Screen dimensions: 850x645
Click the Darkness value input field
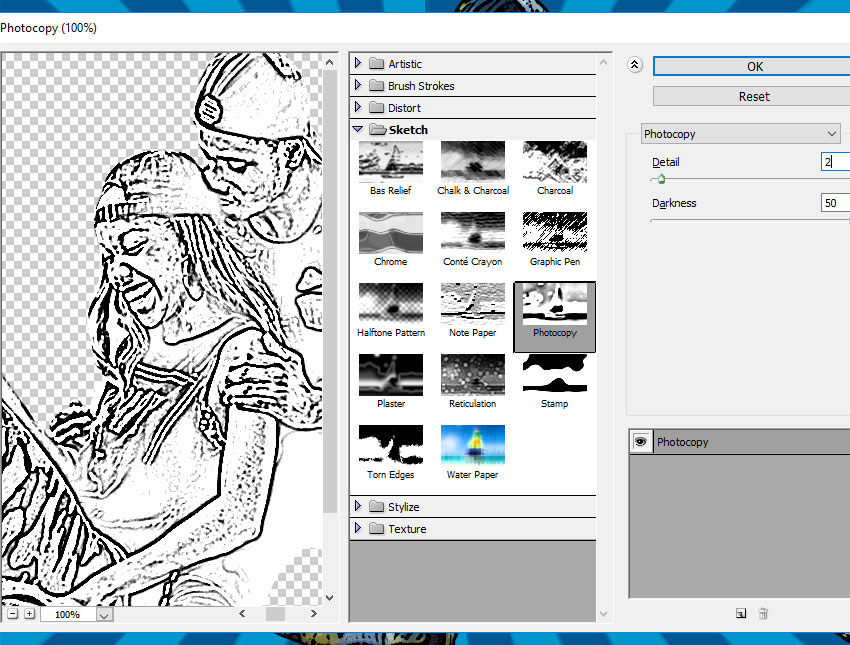coord(834,203)
